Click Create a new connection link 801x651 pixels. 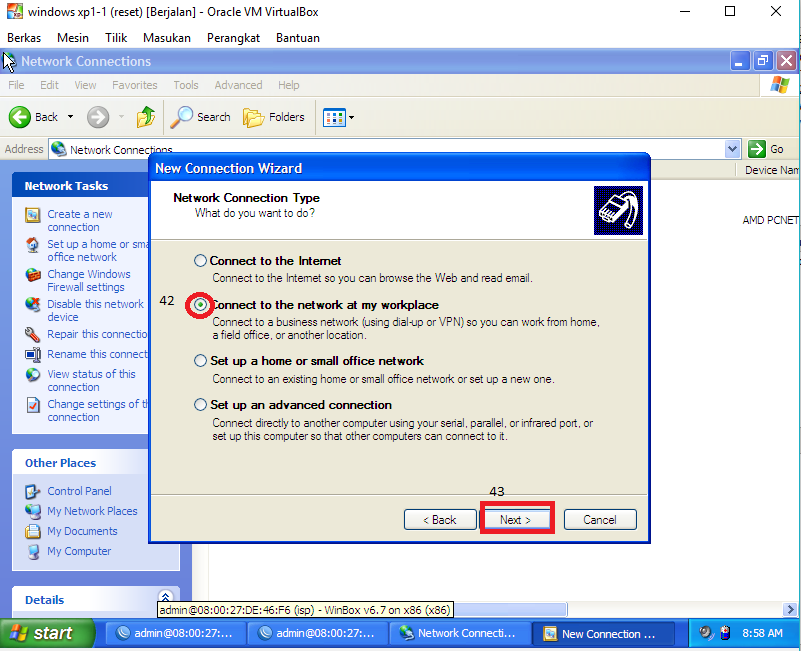pyautogui.click(x=80, y=221)
